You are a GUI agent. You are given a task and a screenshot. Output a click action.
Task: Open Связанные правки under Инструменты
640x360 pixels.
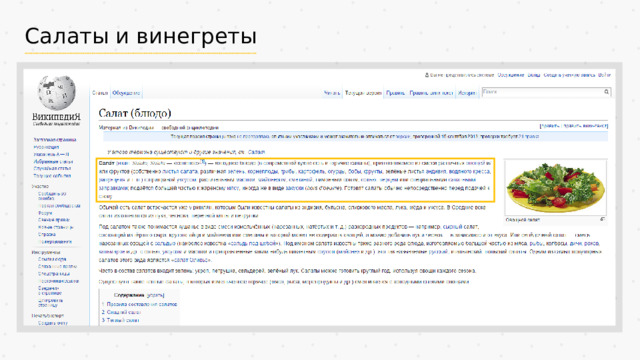click(57, 266)
